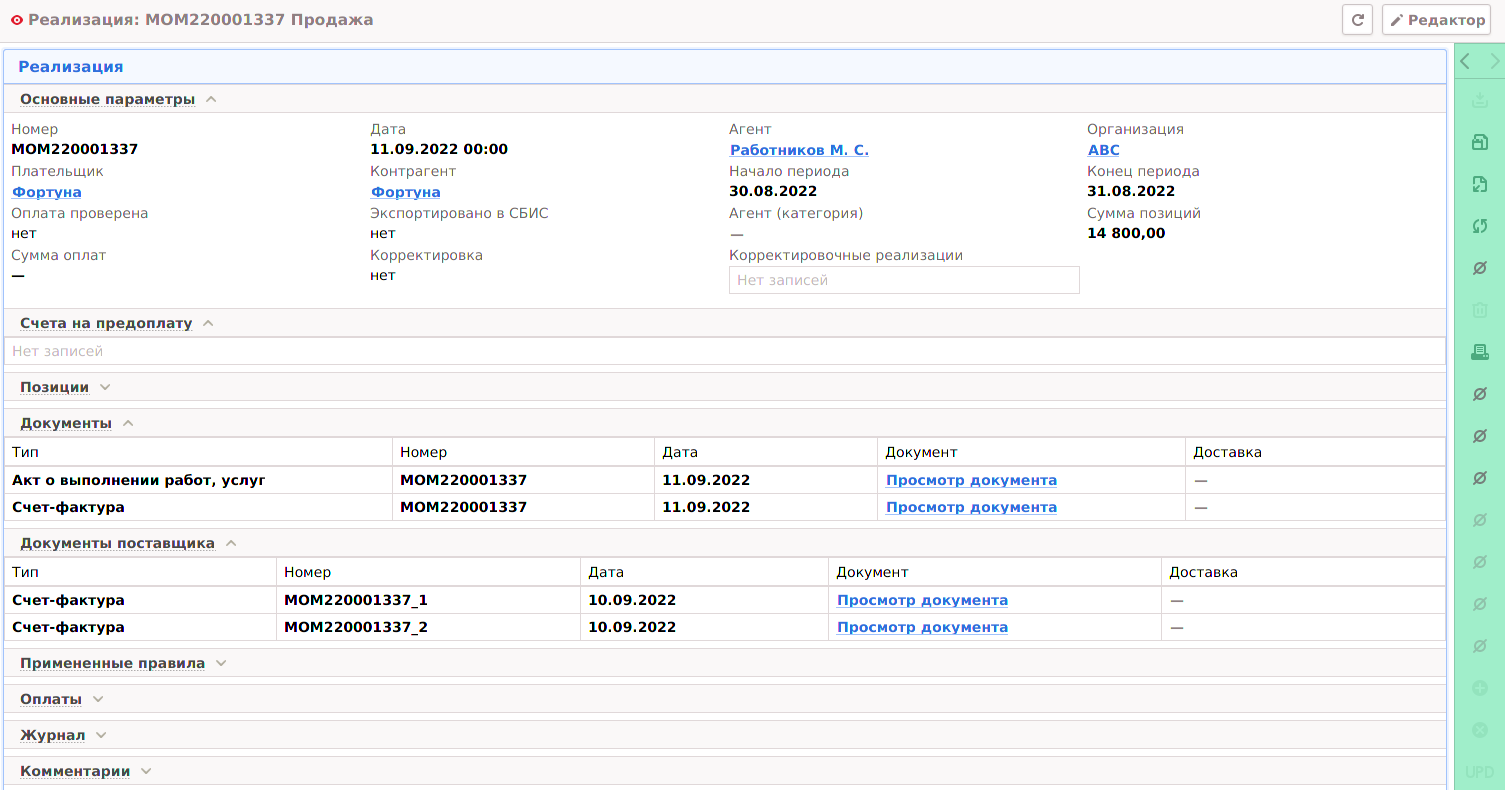1505x790 pixels.
Task: Open agent link Работников М. С.
Action: tap(799, 150)
